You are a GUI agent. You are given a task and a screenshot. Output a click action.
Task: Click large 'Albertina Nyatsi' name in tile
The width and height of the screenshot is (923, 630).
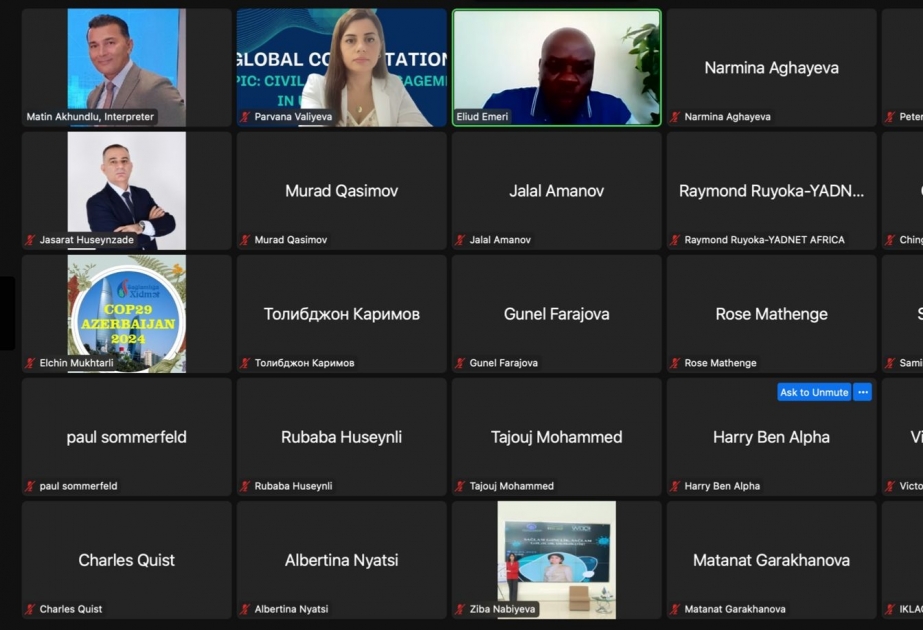[x=341, y=560]
